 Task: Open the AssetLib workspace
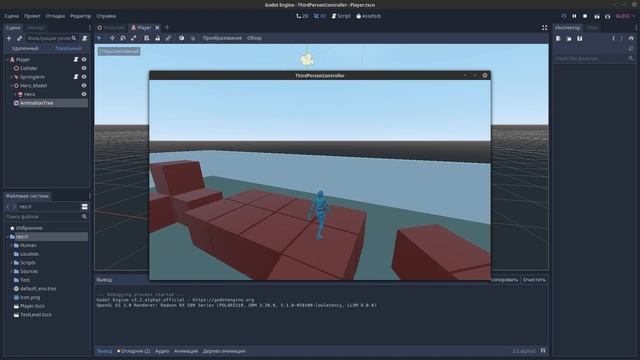point(369,16)
